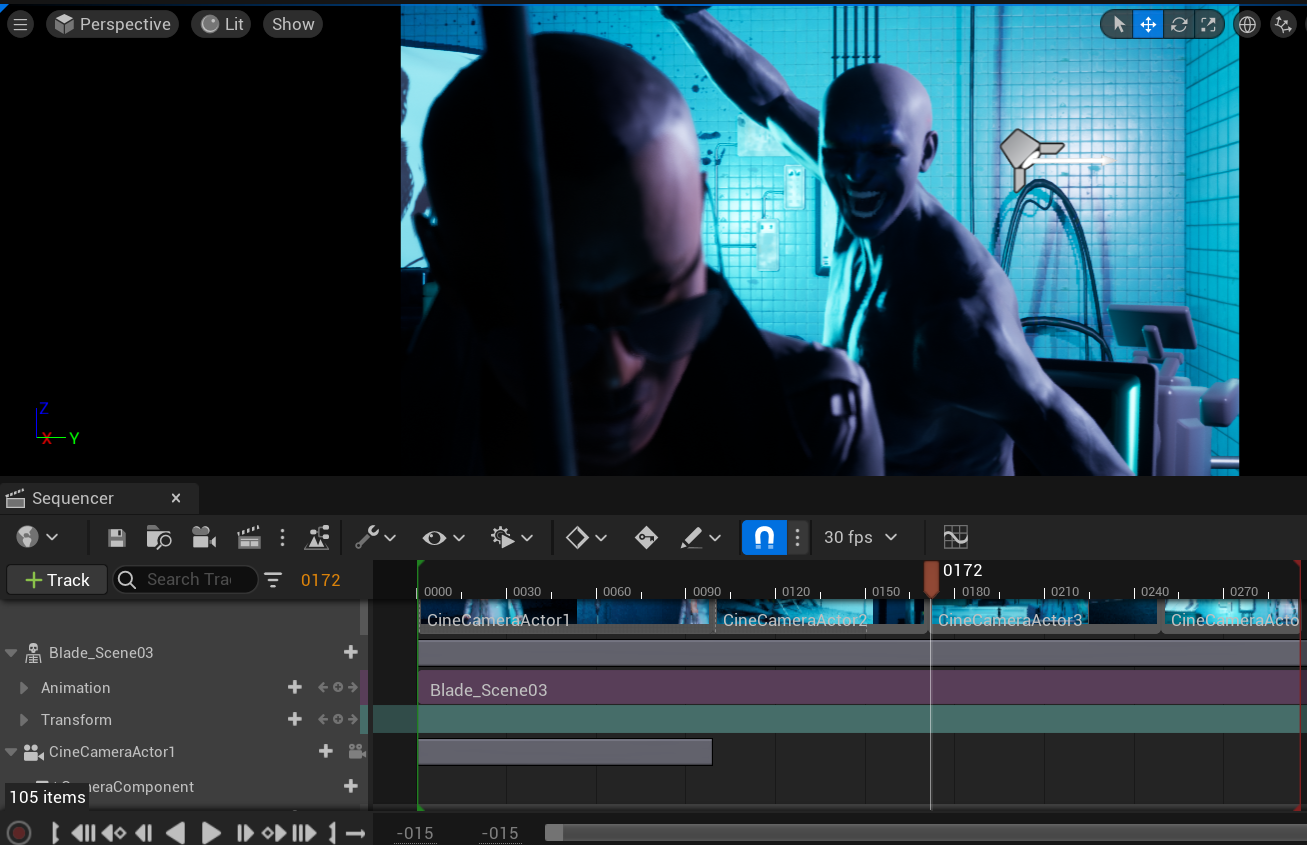The image size is (1307, 845).
Task: Click the playhead marker at 0172
Action: [931, 578]
